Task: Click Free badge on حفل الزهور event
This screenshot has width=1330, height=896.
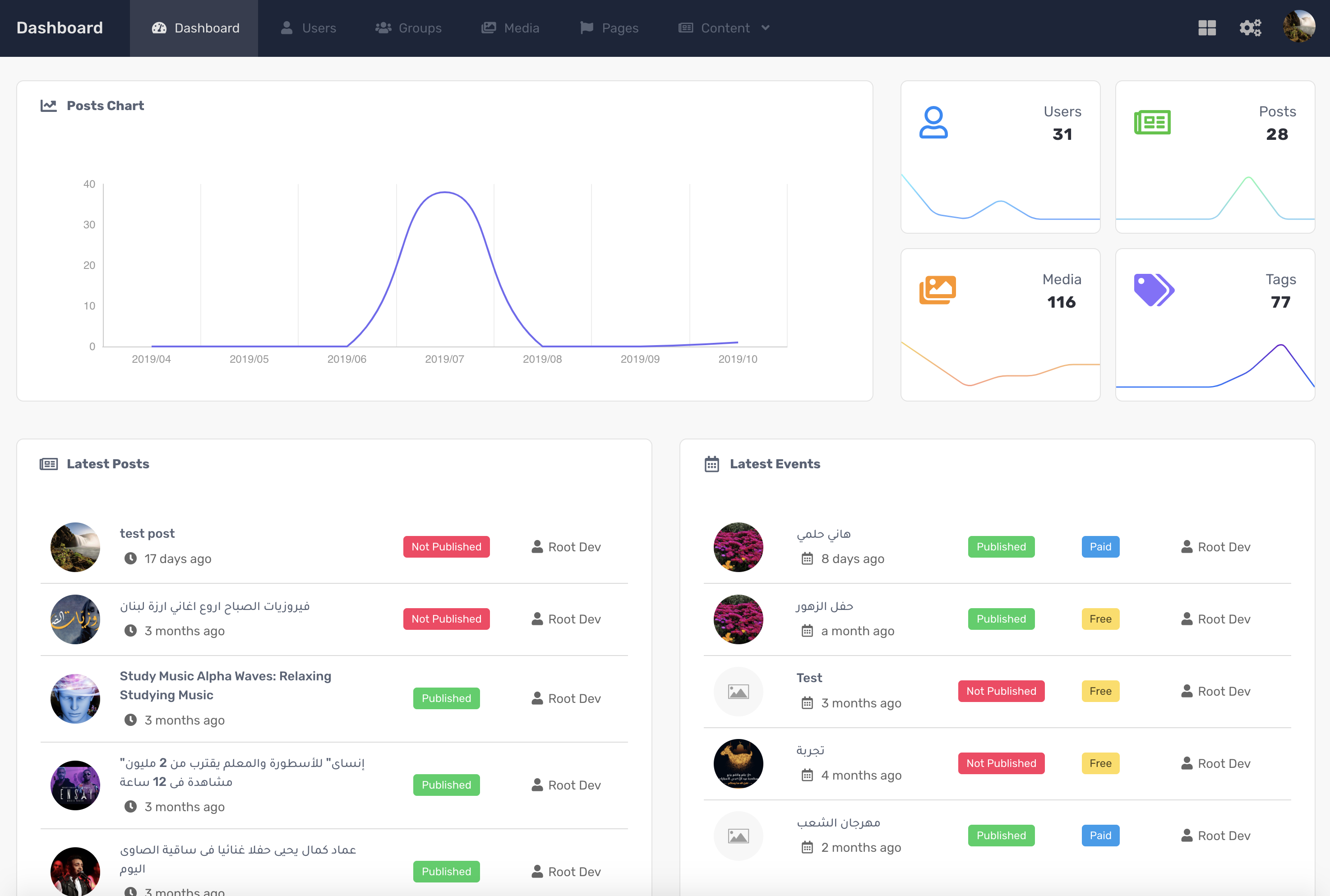Action: 1100,619
